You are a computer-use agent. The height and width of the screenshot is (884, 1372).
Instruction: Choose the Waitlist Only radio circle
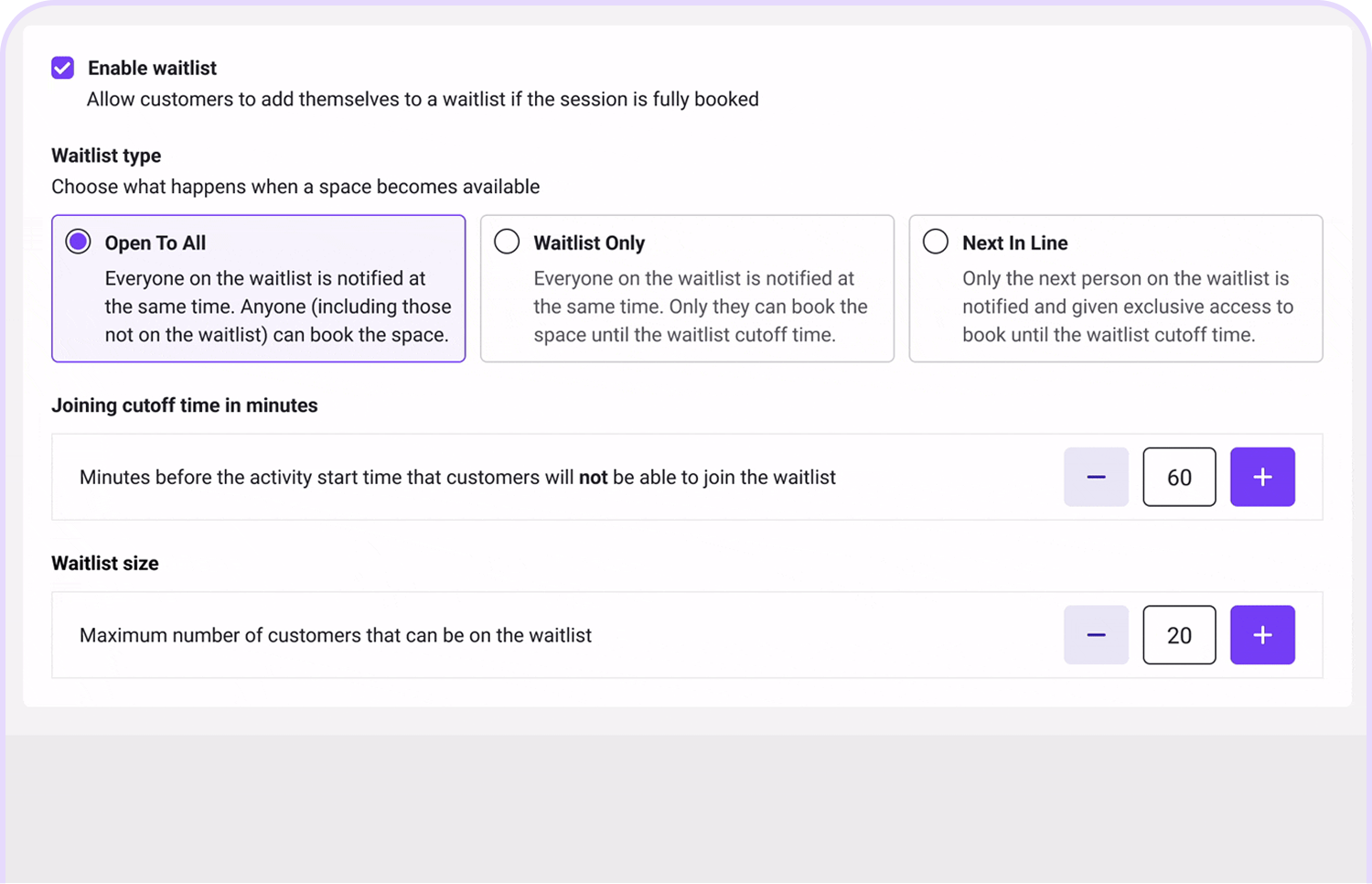(x=507, y=242)
